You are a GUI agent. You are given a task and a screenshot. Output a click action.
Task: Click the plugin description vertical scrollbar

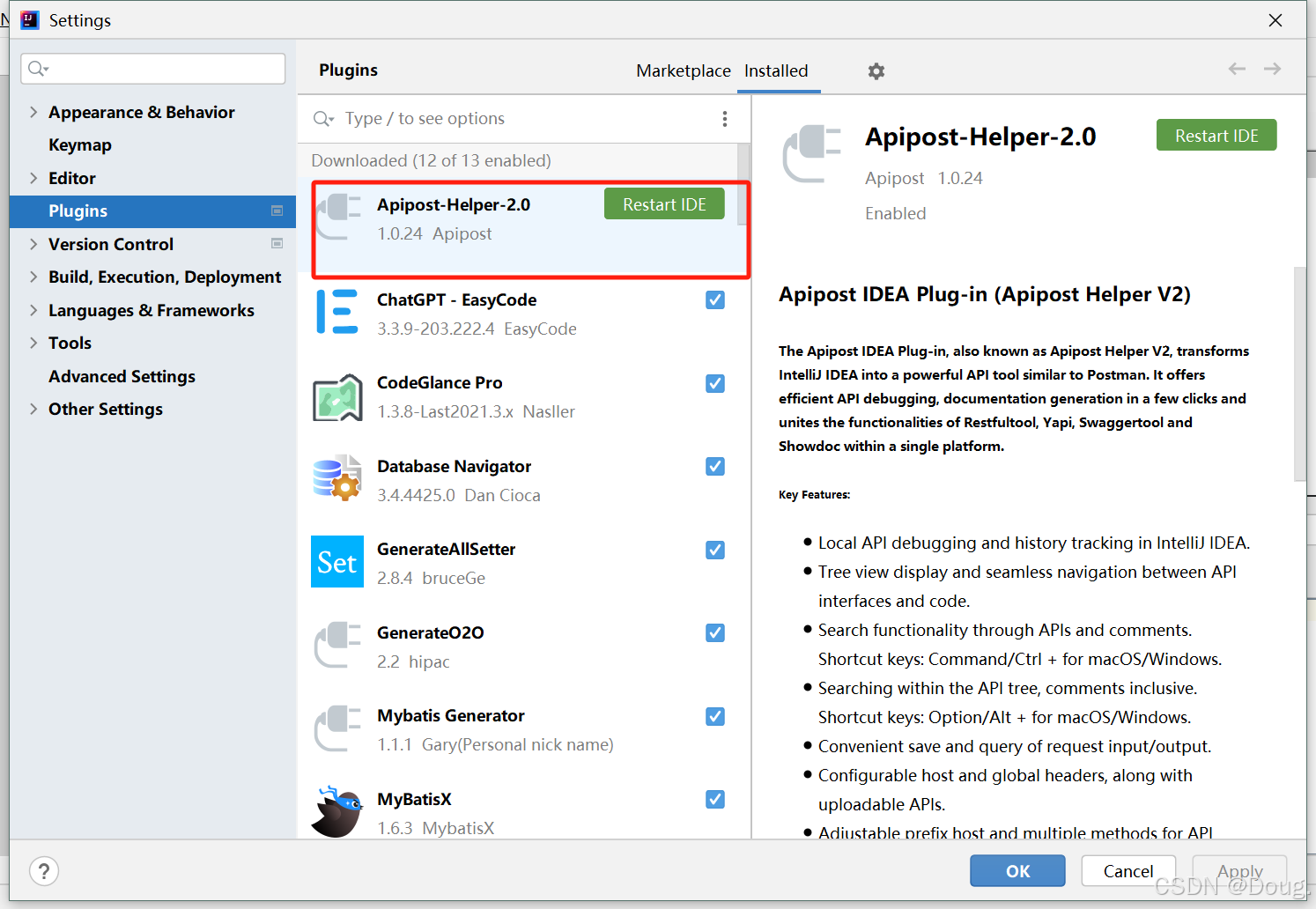coord(1300,374)
